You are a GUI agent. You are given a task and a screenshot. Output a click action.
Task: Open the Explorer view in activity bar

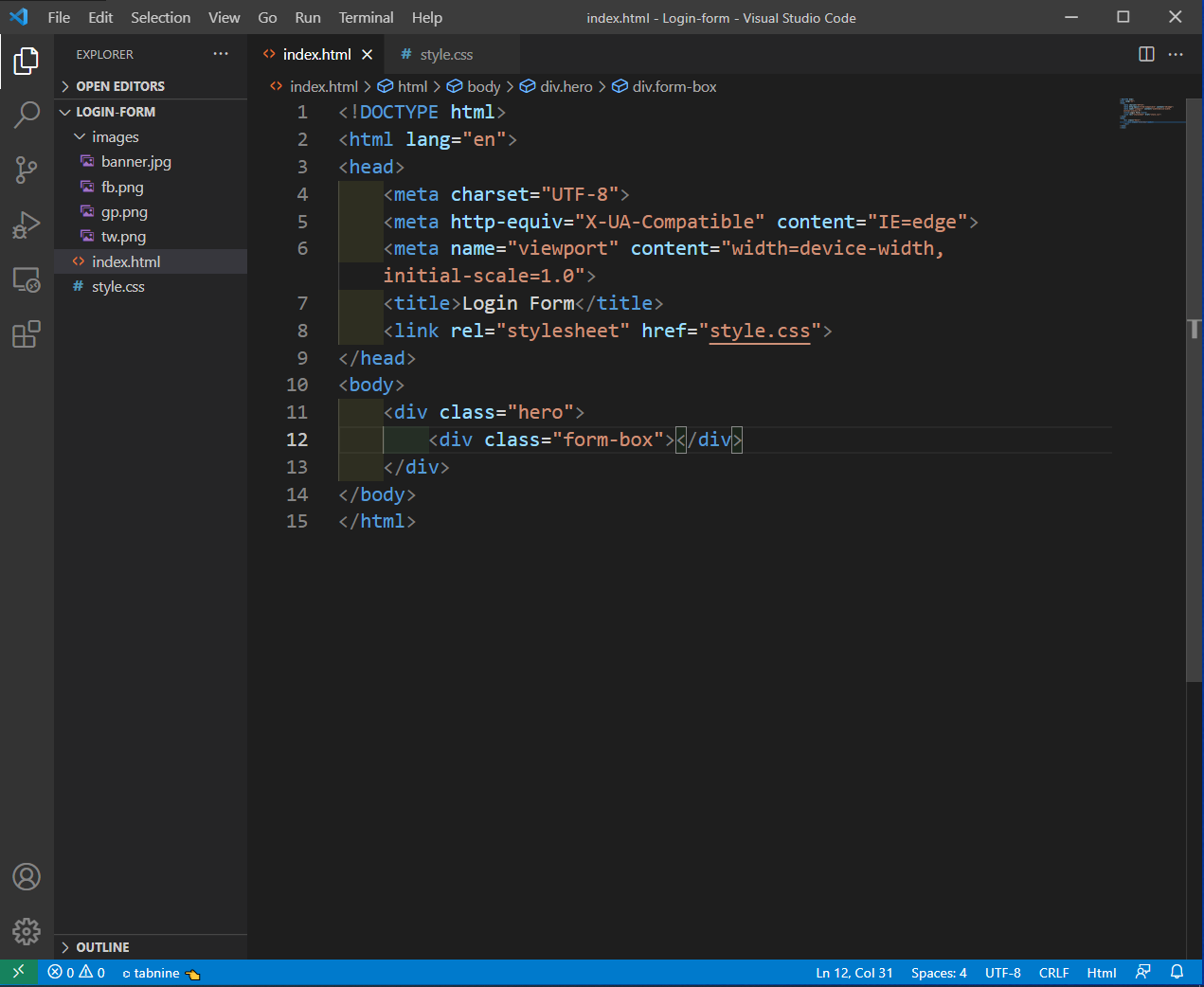[27, 62]
